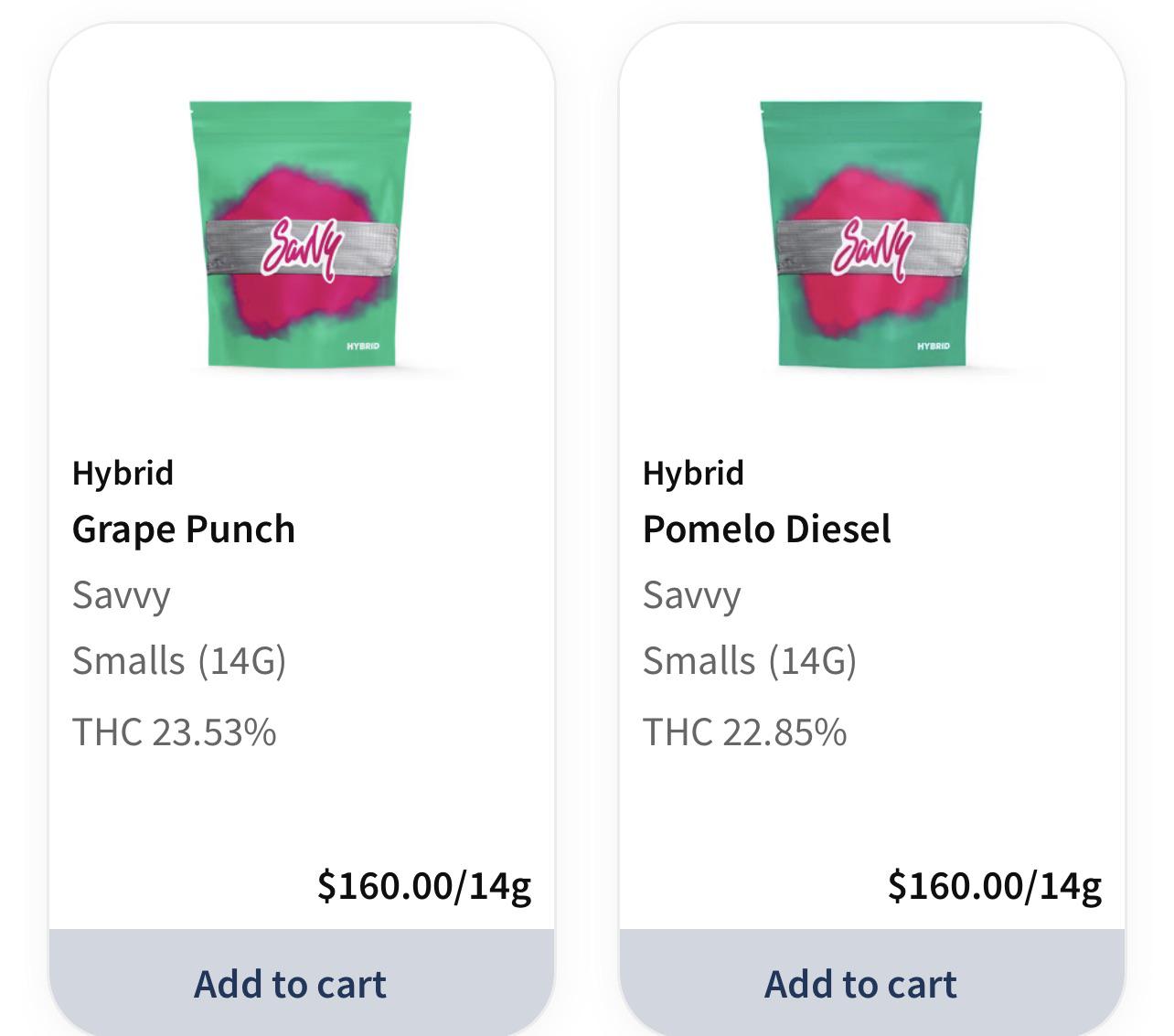Open the Grape Punch product page

pyautogui.click(x=184, y=529)
